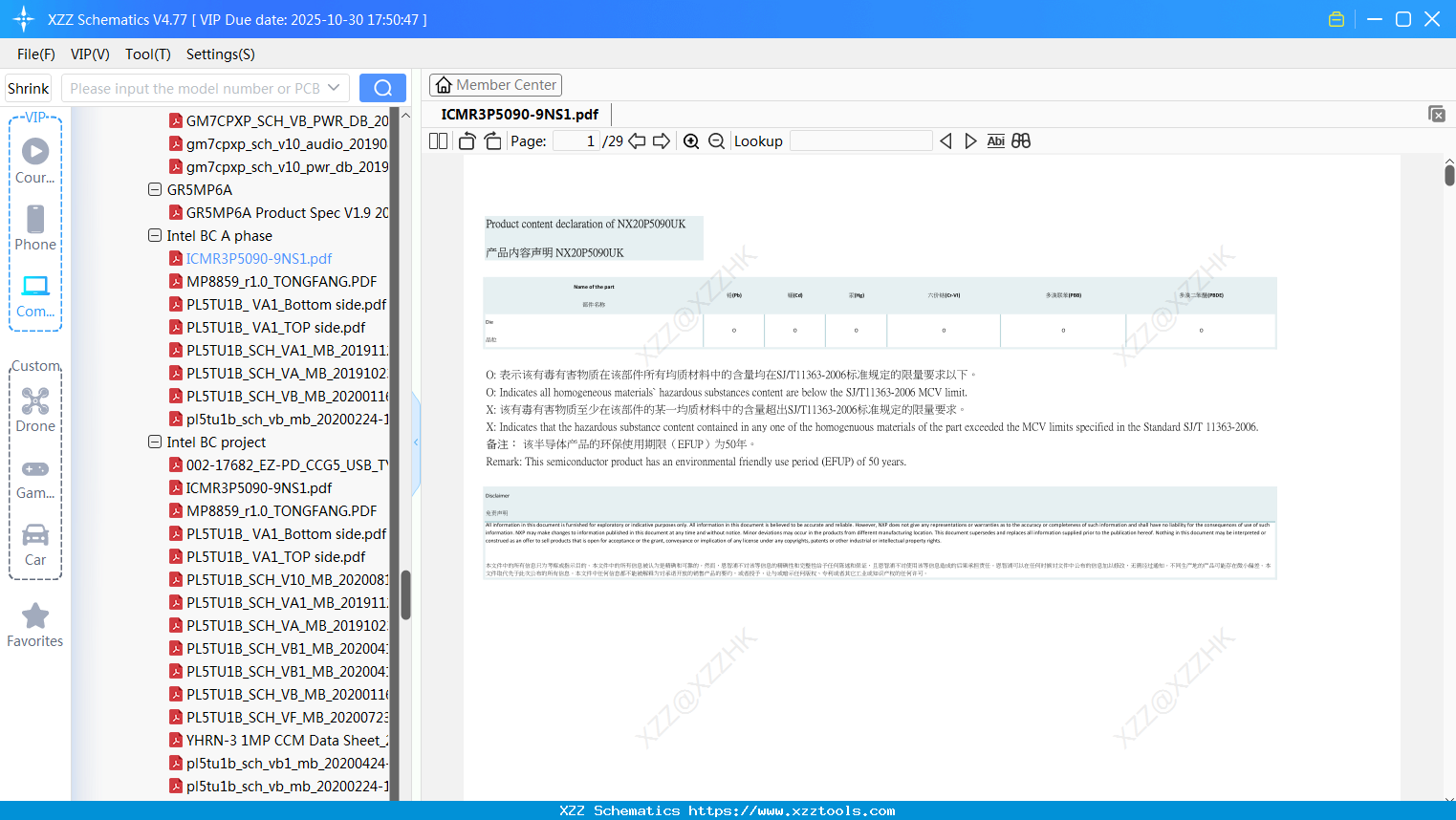Open YHRN-3 1MP CCM Data Sheet
This screenshot has height=820, width=1456.
(x=279, y=740)
